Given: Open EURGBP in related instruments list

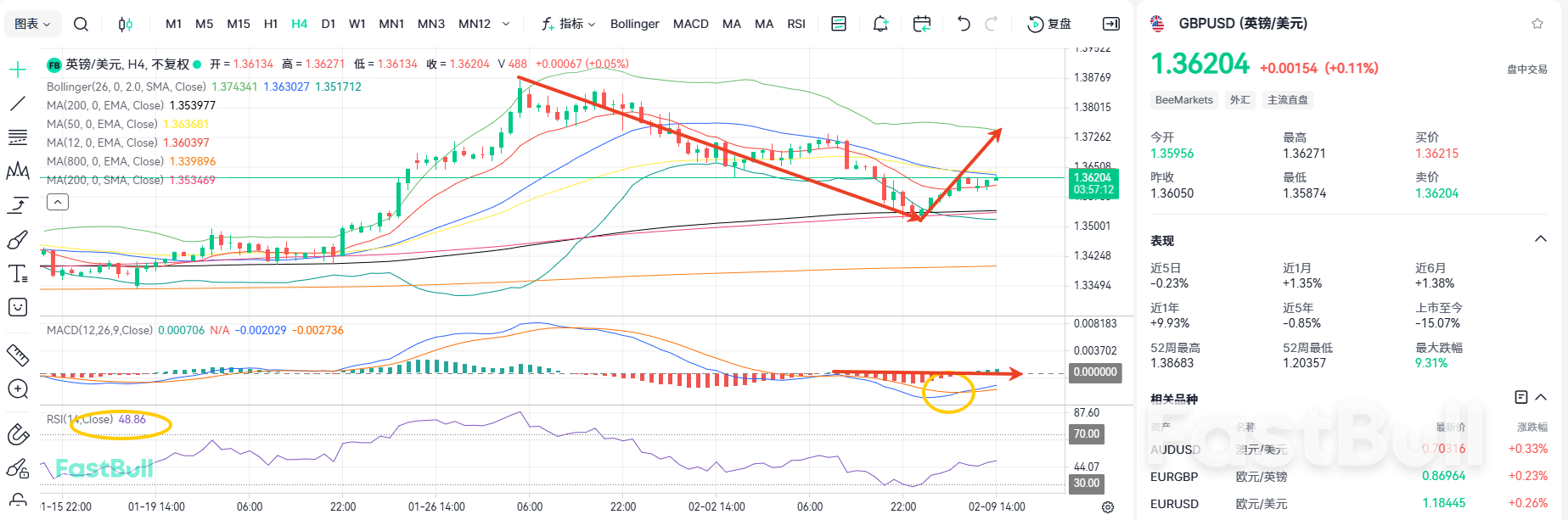Looking at the screenshot, I should (x=1176, y=477).
